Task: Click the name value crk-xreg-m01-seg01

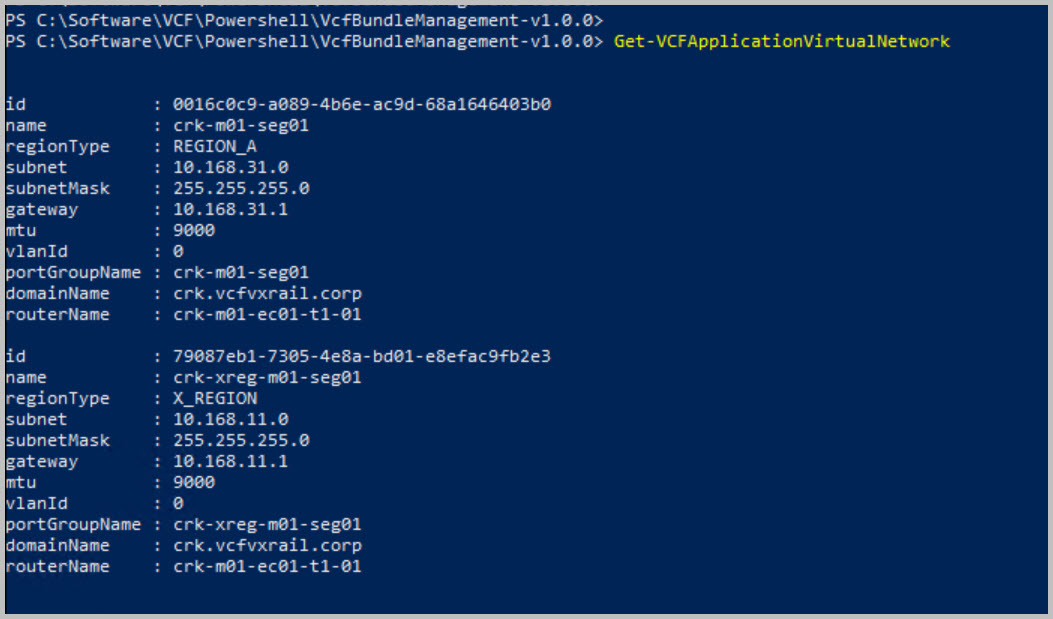Action: 267,377
